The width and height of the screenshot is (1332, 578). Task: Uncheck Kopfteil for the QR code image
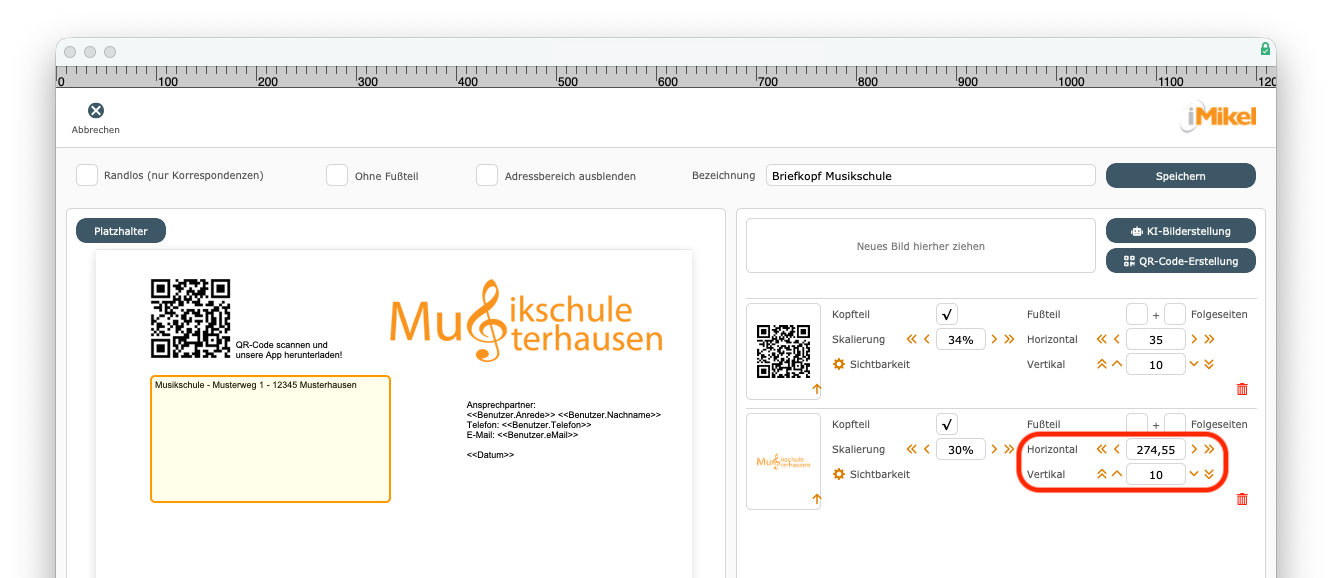[947, 314]
